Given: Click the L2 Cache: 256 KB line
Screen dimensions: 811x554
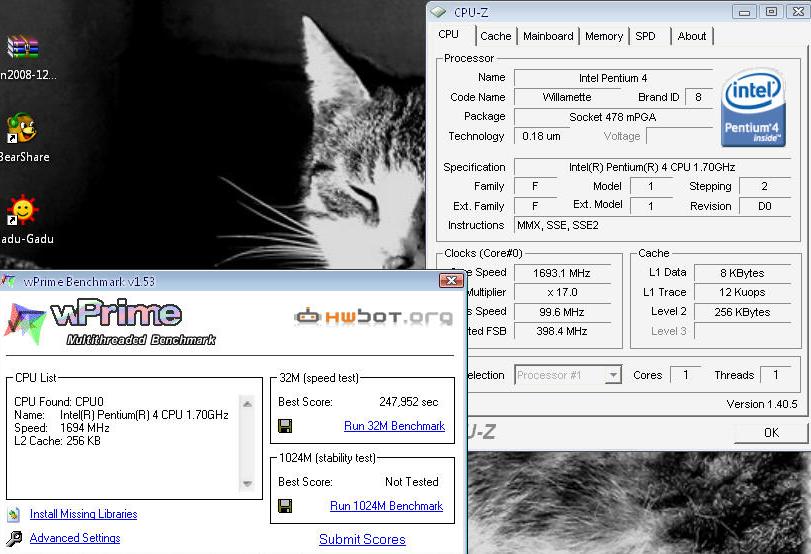Looking at the screenshot, I should click(57, 441).
